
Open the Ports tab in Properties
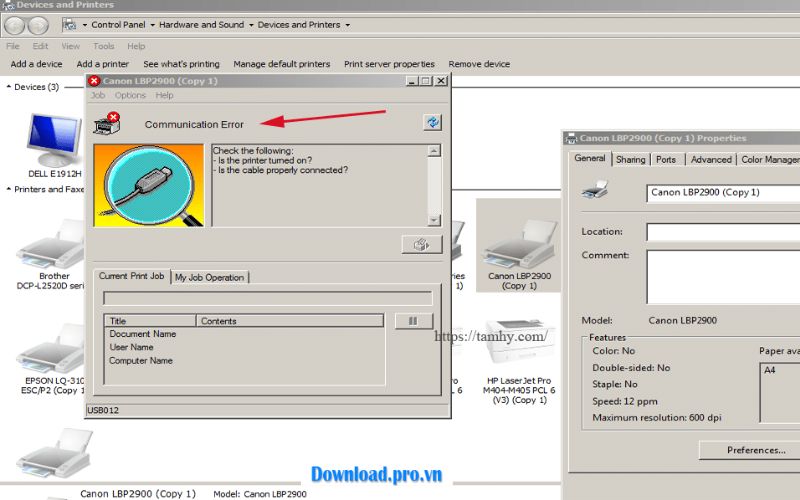point(666,159)
